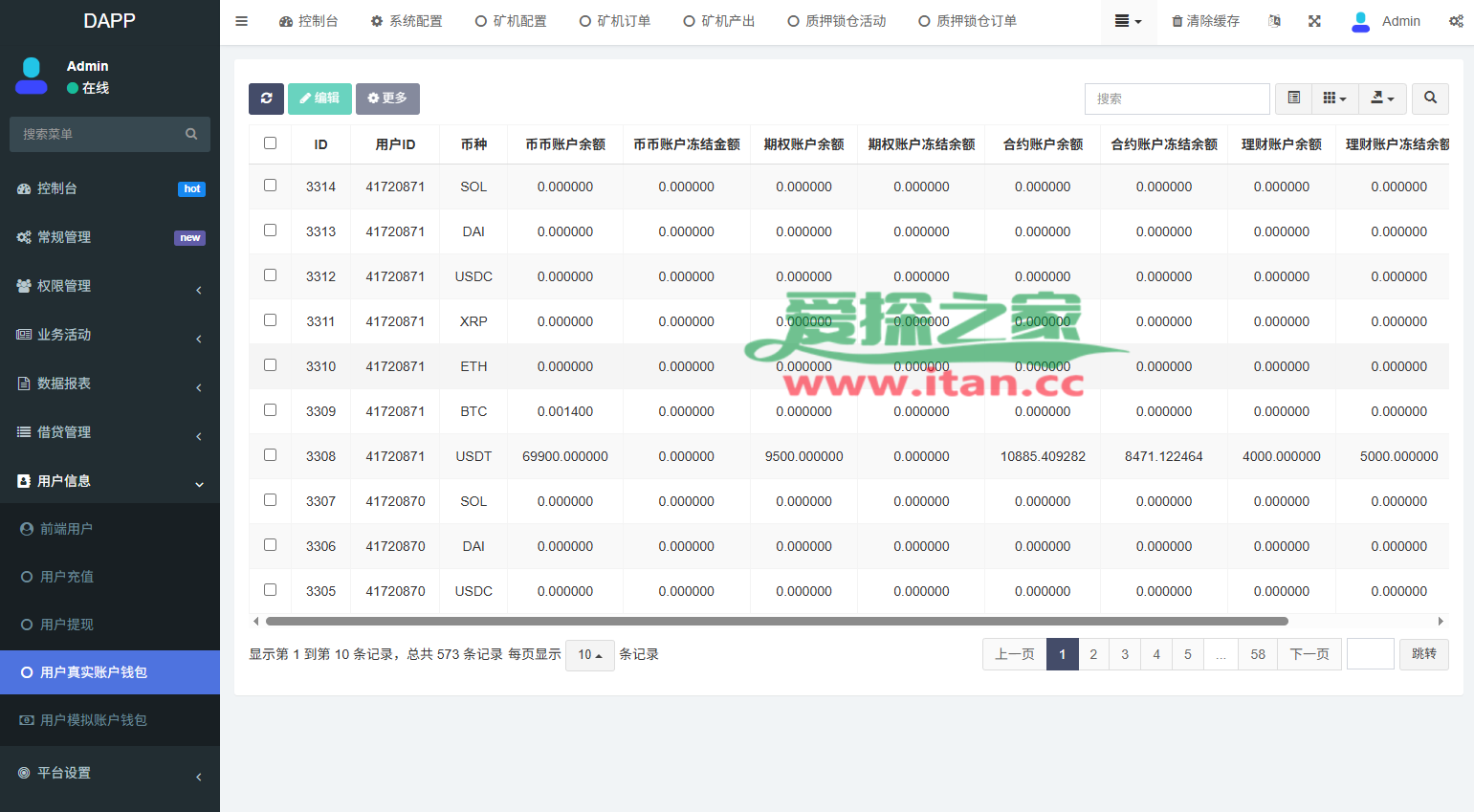The height and width of the screenshot is (812, 1474).
Task: Click the language translate icon in header
Action: coord(1274,21)
